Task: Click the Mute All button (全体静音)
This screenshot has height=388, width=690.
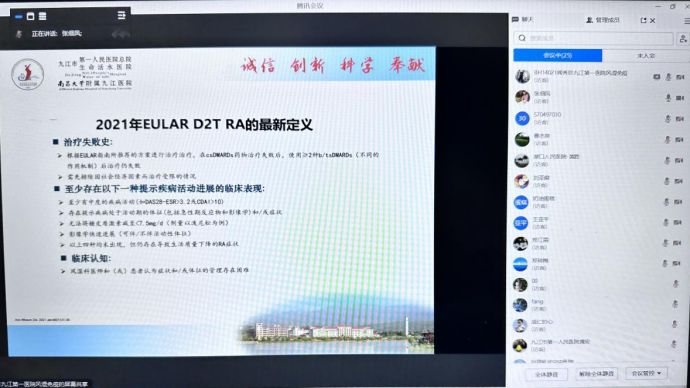Action: click(x=546, y=374)
